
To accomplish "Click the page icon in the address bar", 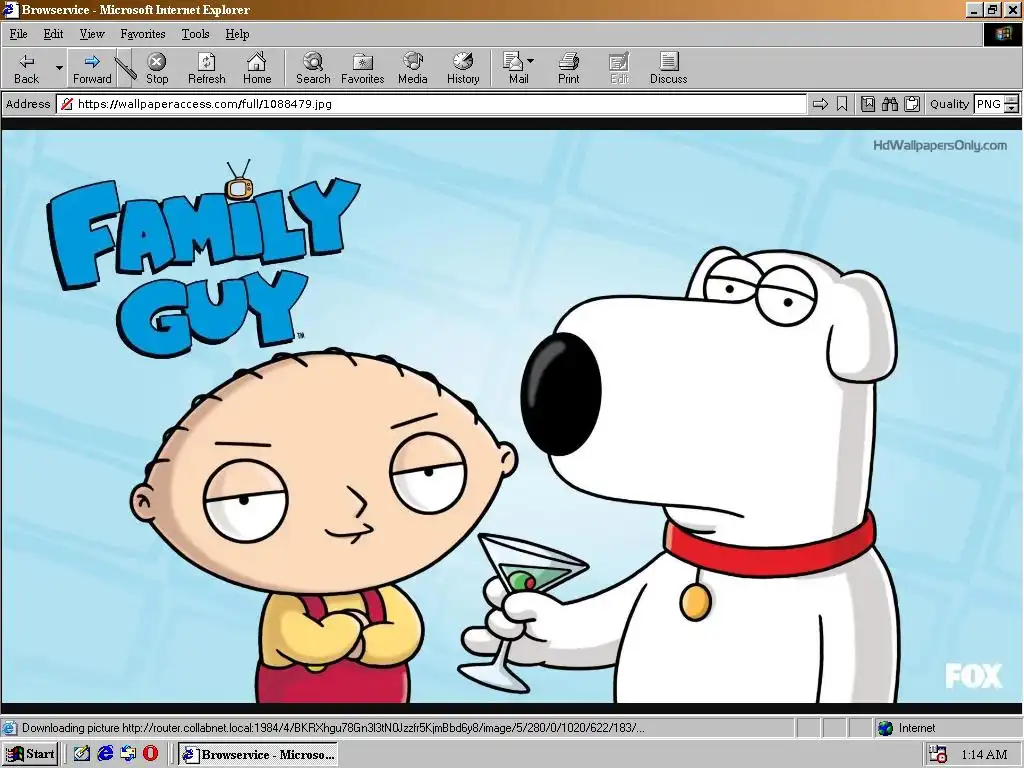I will click(x=66, y=104).
